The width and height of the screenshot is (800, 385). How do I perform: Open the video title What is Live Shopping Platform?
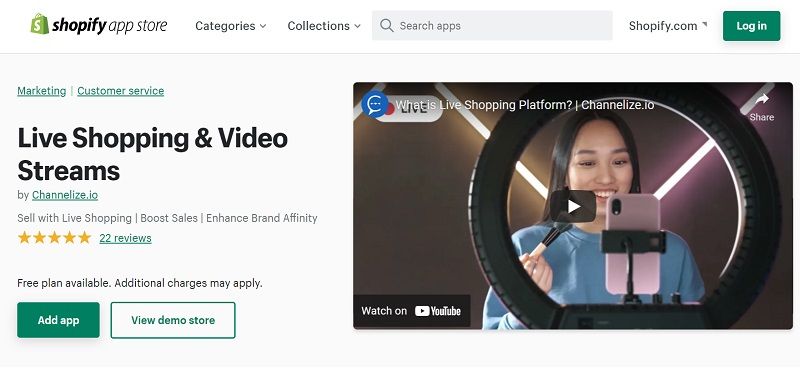pos(525,105)
